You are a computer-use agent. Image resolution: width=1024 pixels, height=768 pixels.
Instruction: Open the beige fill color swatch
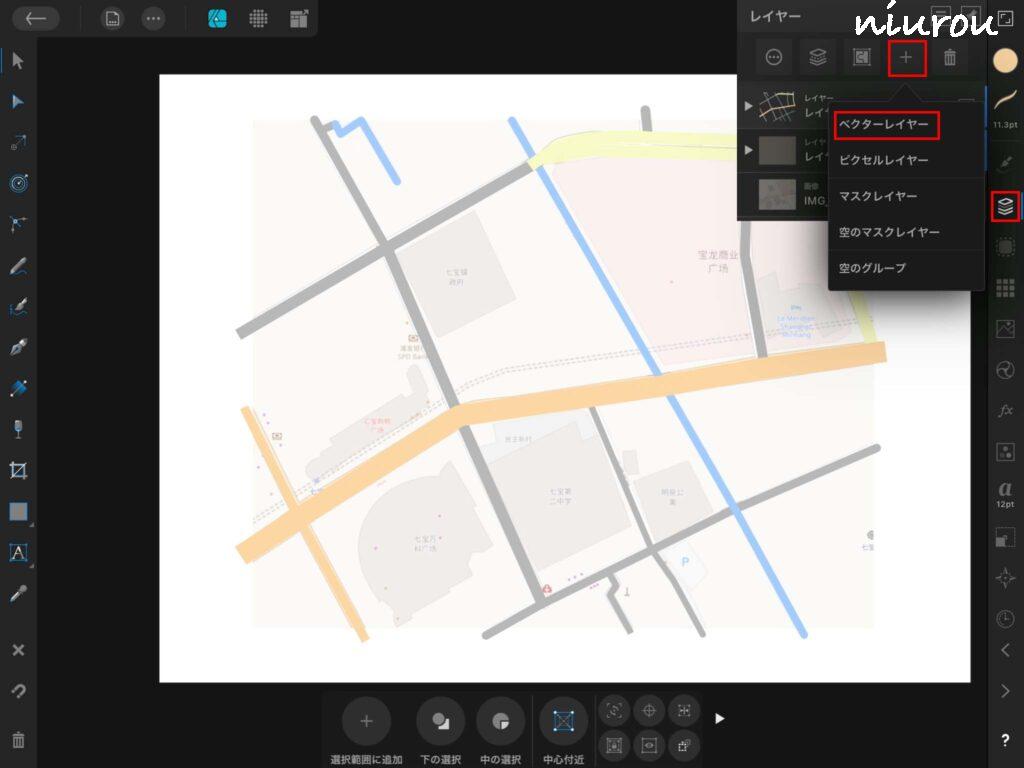[1005, 60]
